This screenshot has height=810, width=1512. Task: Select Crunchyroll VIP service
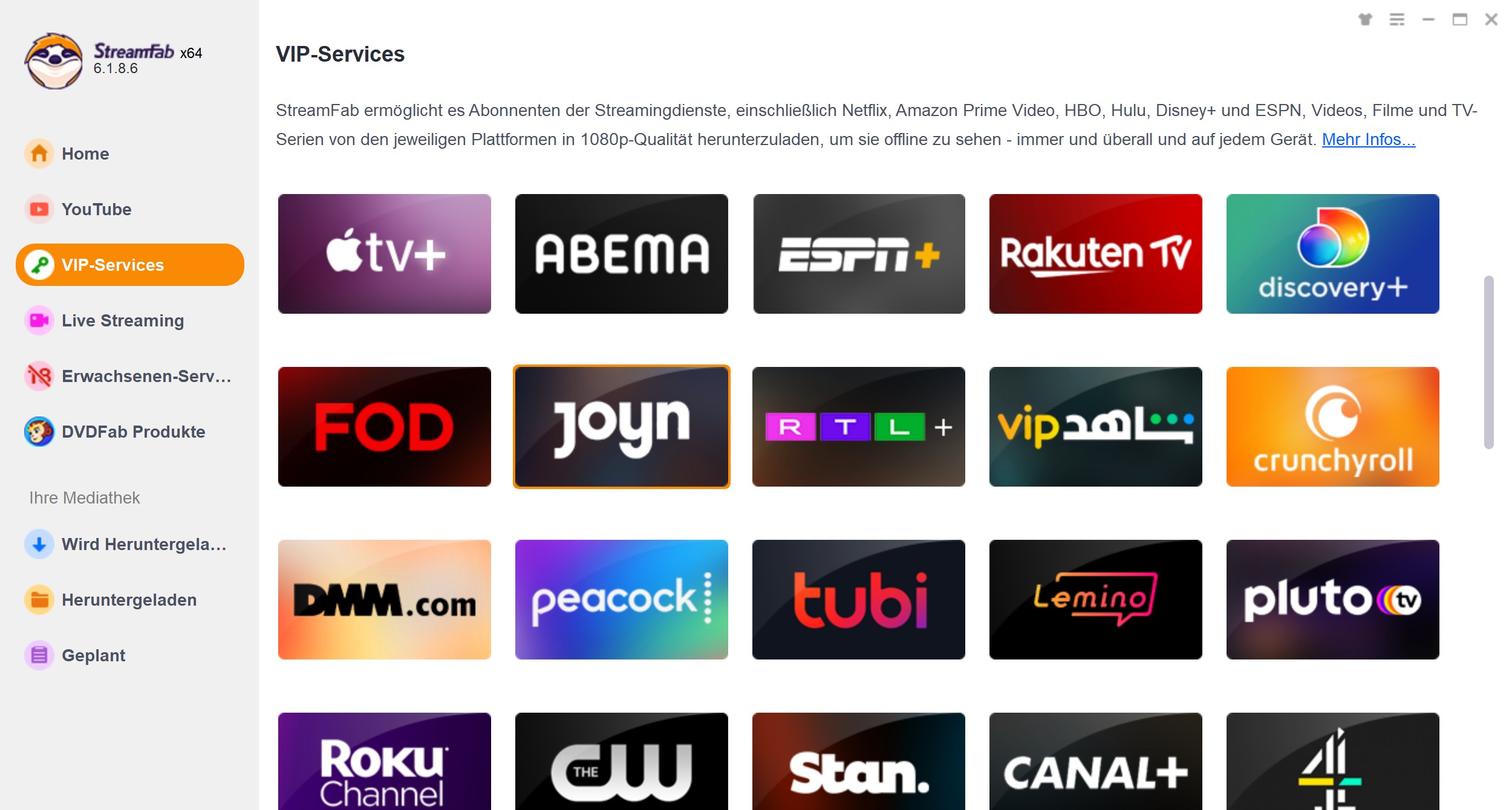point(1334,427)
